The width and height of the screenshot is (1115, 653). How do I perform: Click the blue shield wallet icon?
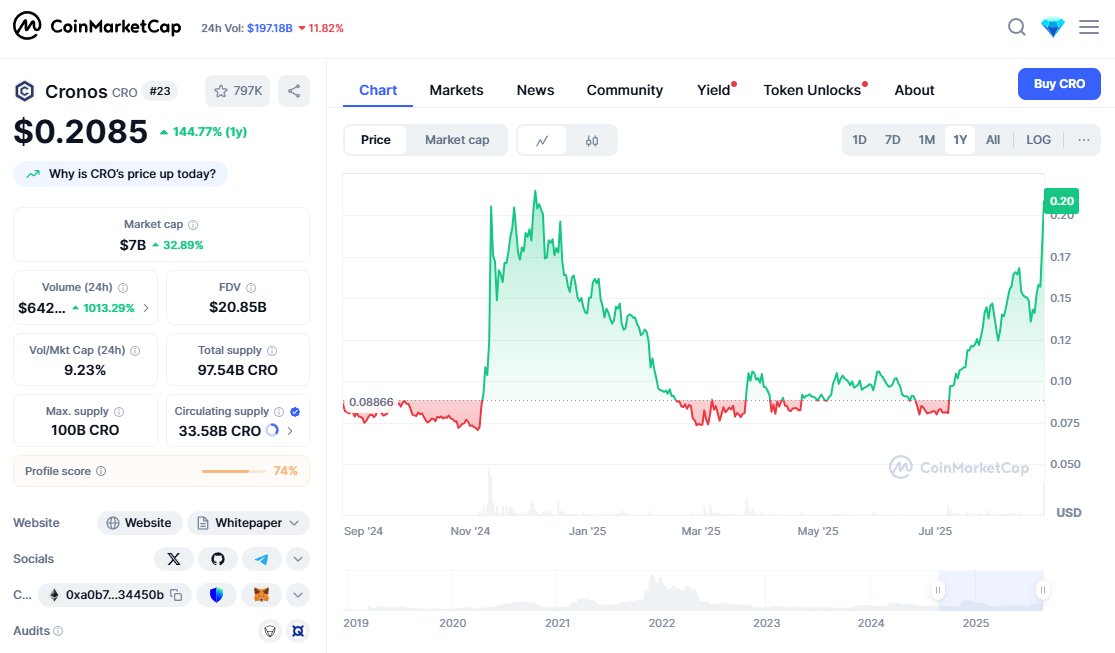217,595
